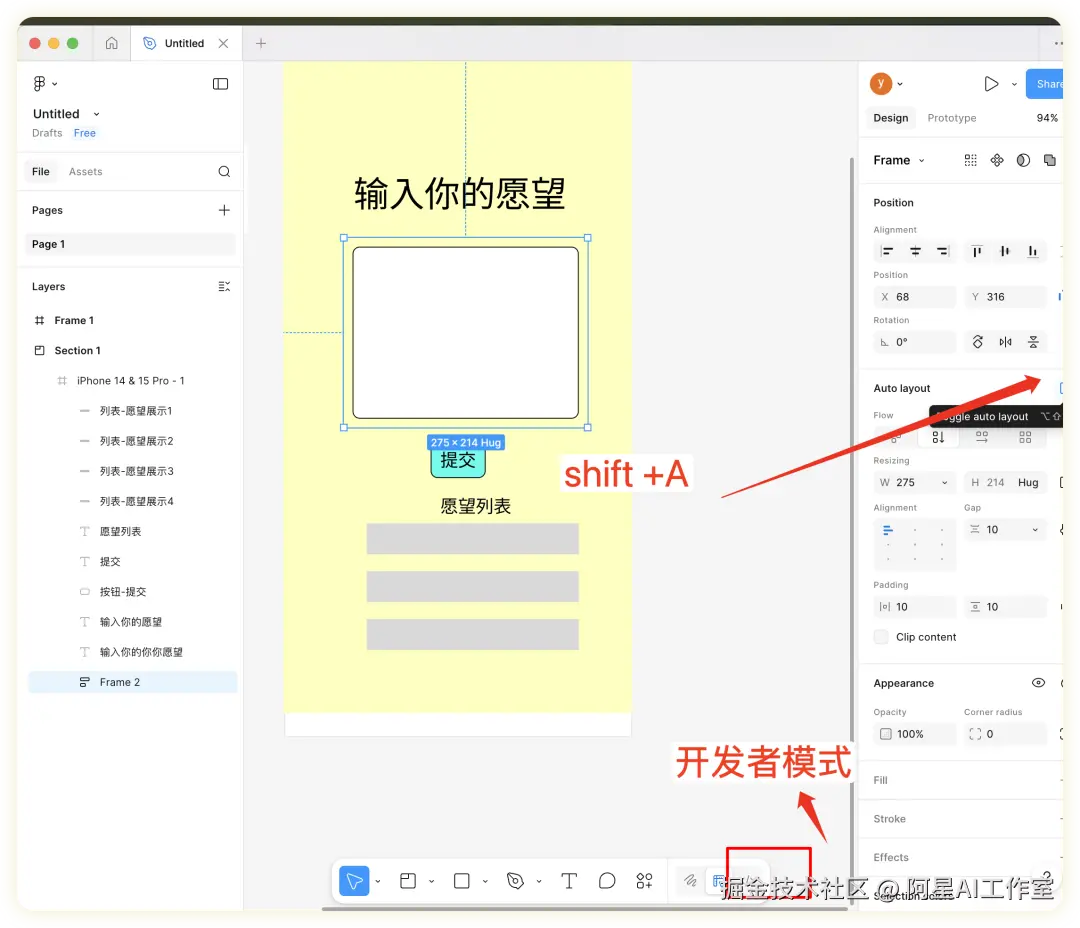Click the mask icon in the Frame panel
Viewport: 1080px width, 928px height.
pyautogui.click(x=1022, y=160)
